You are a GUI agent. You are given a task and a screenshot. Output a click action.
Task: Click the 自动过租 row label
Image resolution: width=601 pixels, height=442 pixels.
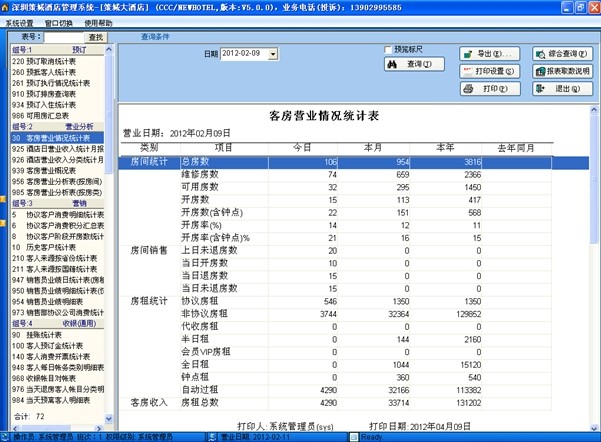pos(200,390)
